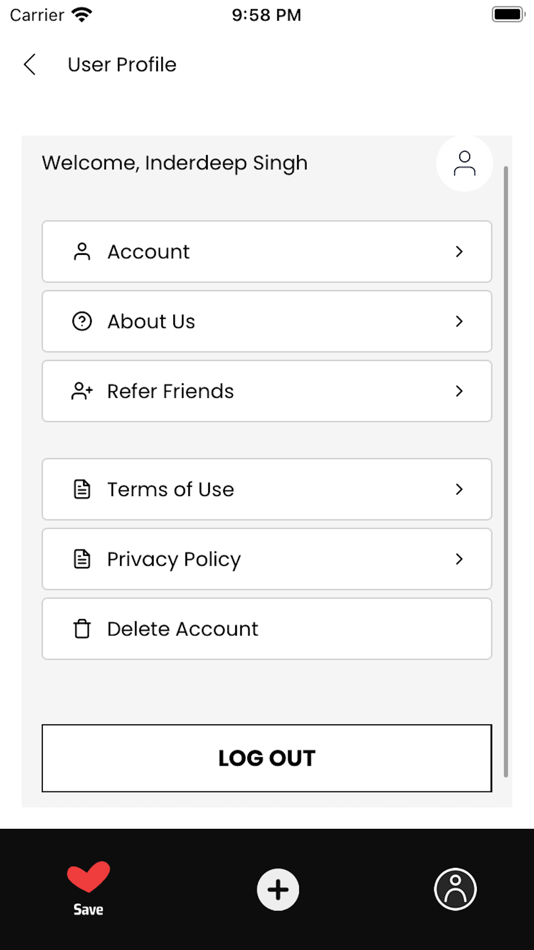The height and width of the screenshot is (950, 534).
Task: Click the person icon next to Account
Action: point(82,251)
